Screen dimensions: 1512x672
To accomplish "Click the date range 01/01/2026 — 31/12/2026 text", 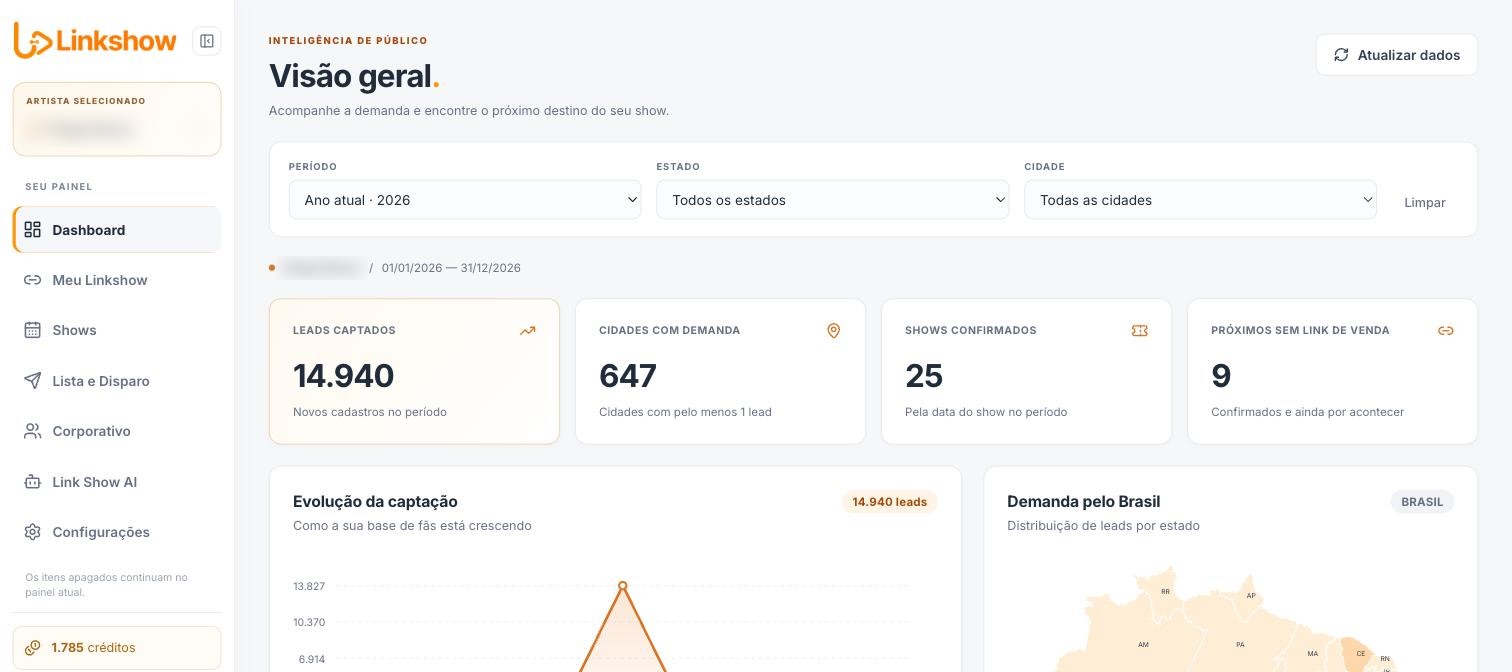I will click(x=451, y=268).
